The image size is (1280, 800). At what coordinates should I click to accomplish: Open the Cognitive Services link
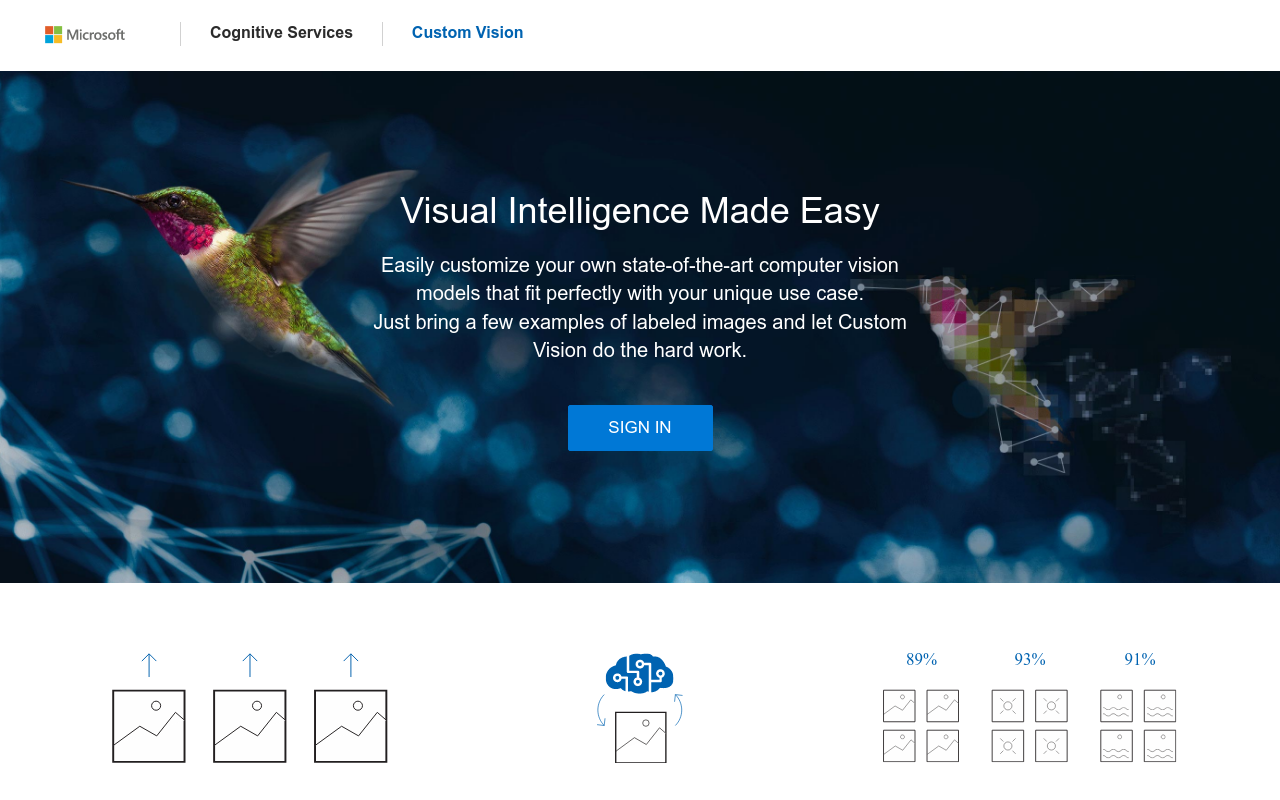[281, 33]
